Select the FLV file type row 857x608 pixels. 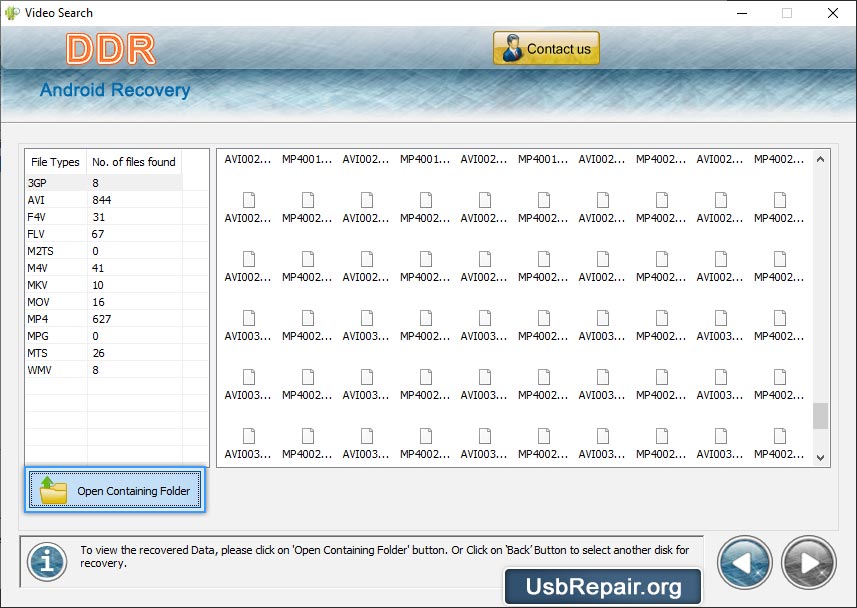(x=104, y=233)
